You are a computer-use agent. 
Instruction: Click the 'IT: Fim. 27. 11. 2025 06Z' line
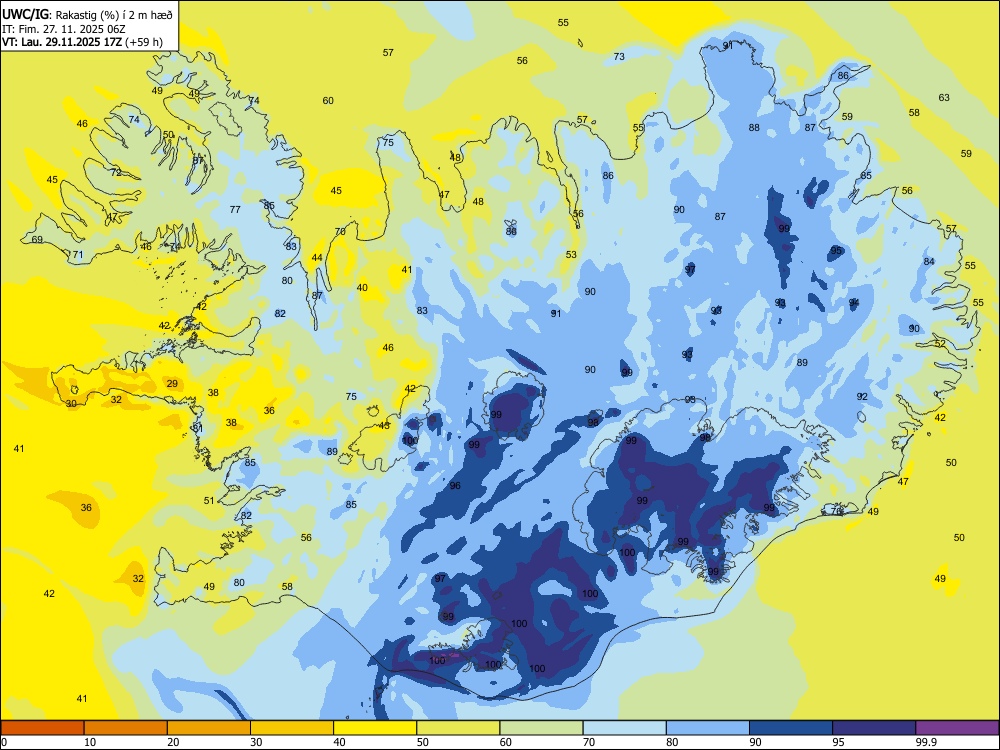coord(64,28)
